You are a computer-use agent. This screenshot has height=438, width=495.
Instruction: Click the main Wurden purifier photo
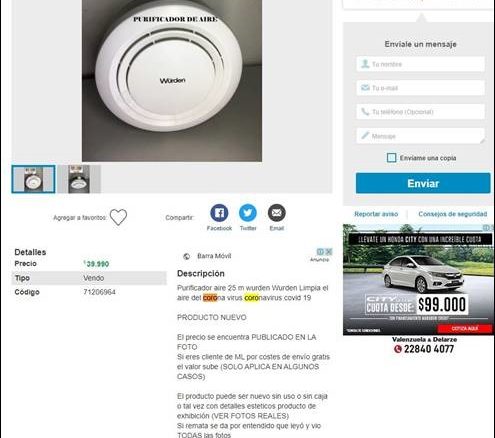pyautogui.click(x=172, y=81)
